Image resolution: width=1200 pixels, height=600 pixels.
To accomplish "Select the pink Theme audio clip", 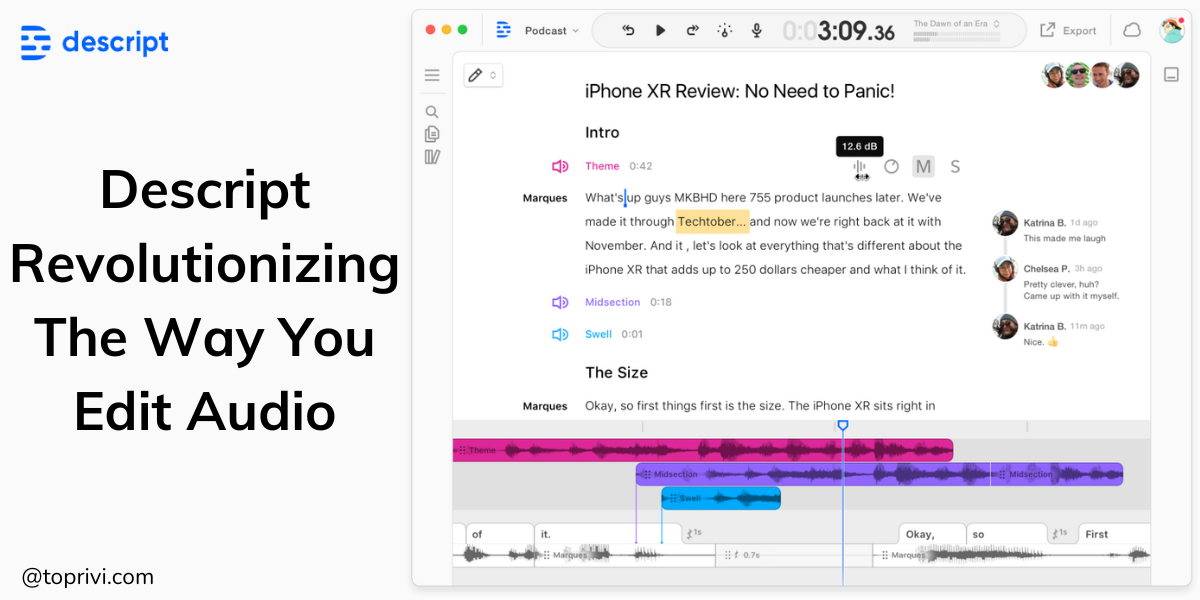I will 703,450.
